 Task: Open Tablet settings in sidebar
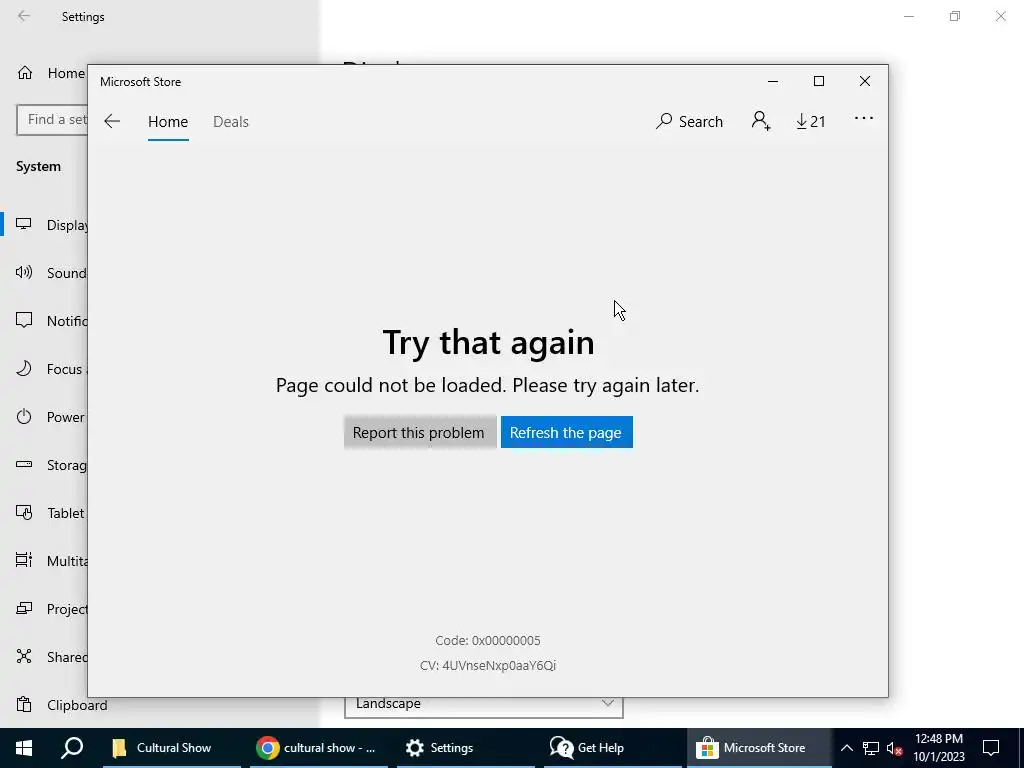click(46, 513)
